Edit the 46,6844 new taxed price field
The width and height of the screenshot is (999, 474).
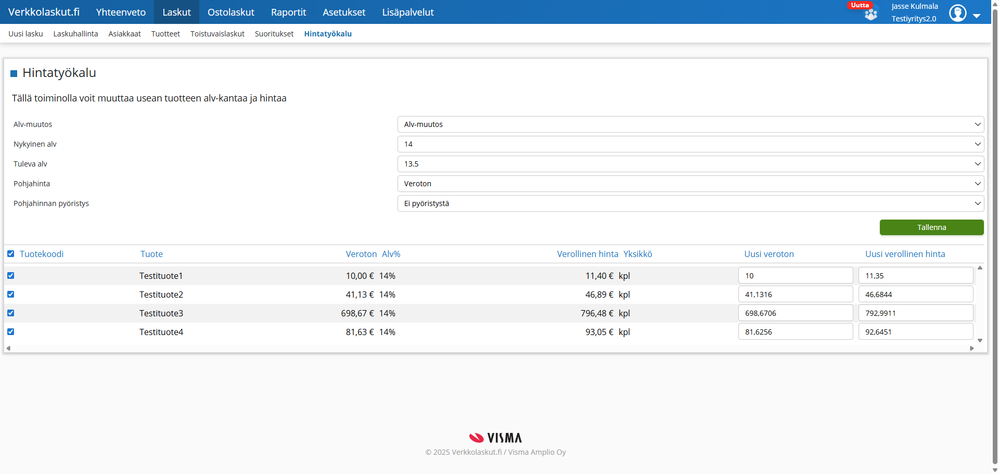(916, 294)
